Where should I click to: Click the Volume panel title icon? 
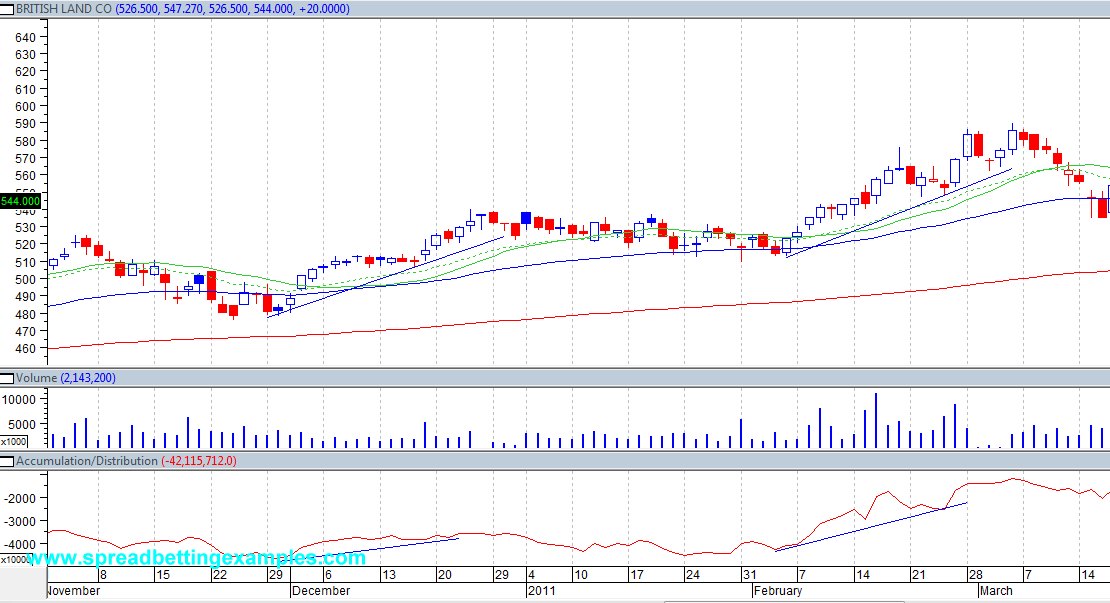[x=8, y=378]
